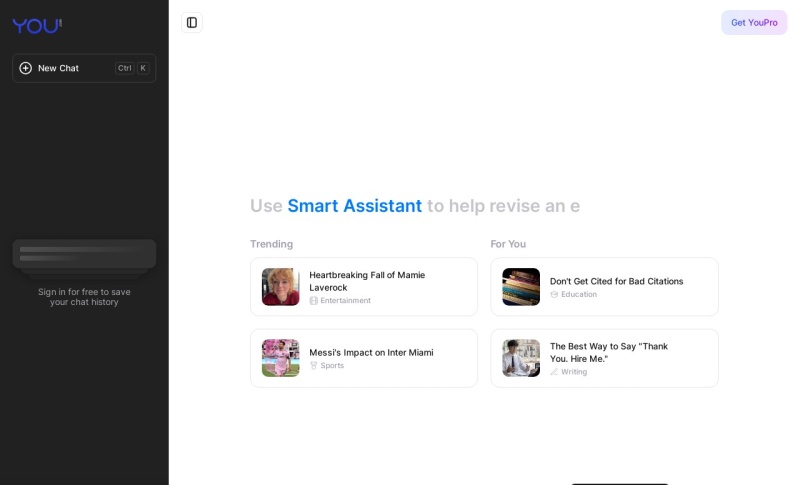Viewport: 800px width, 485px height.
Task: Click the chat history placeholder card
Action: coord(84,254)
